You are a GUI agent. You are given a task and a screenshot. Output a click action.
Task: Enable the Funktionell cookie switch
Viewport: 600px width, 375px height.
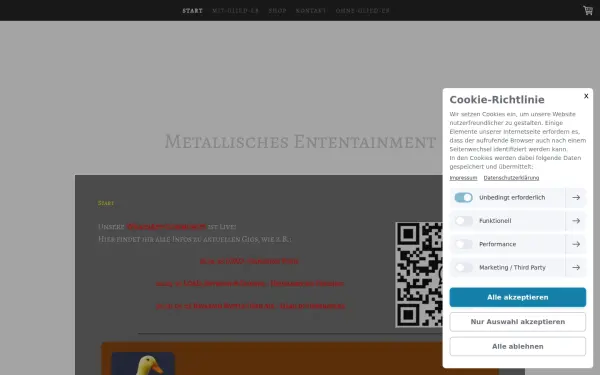pos(463,221)
